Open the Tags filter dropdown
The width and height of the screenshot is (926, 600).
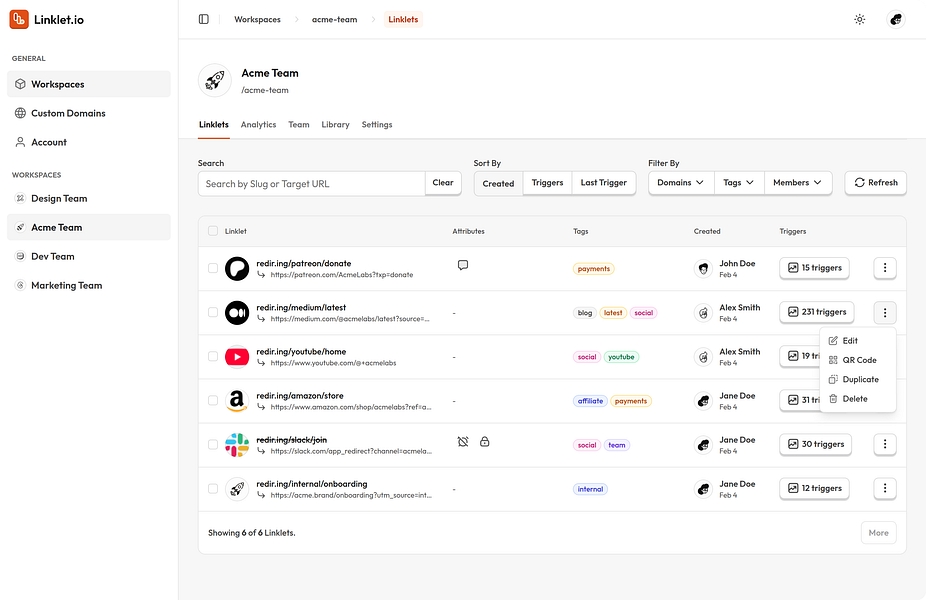point(738,183)
